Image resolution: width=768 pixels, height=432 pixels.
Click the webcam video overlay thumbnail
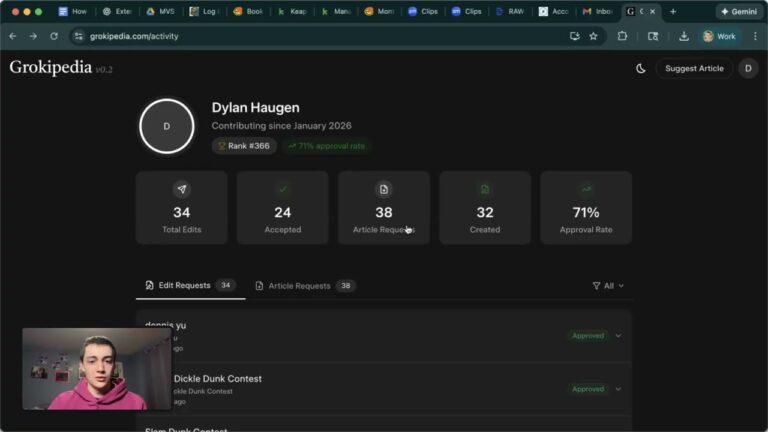(x=97, y=369)
